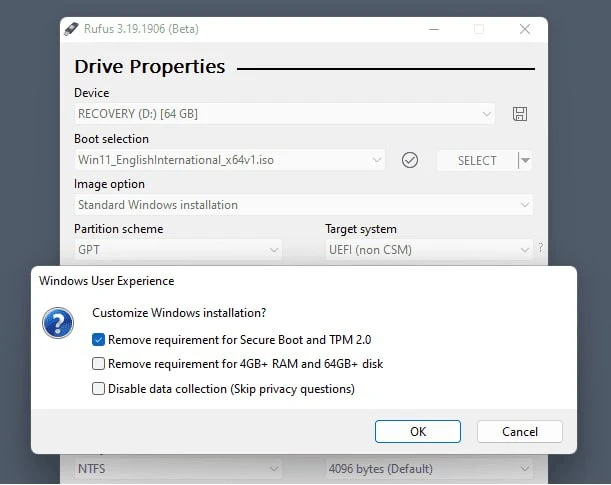The height and width of the screenshot is (485, 611).
Task: Click the Device label
Action: click(x=92, y=93)
